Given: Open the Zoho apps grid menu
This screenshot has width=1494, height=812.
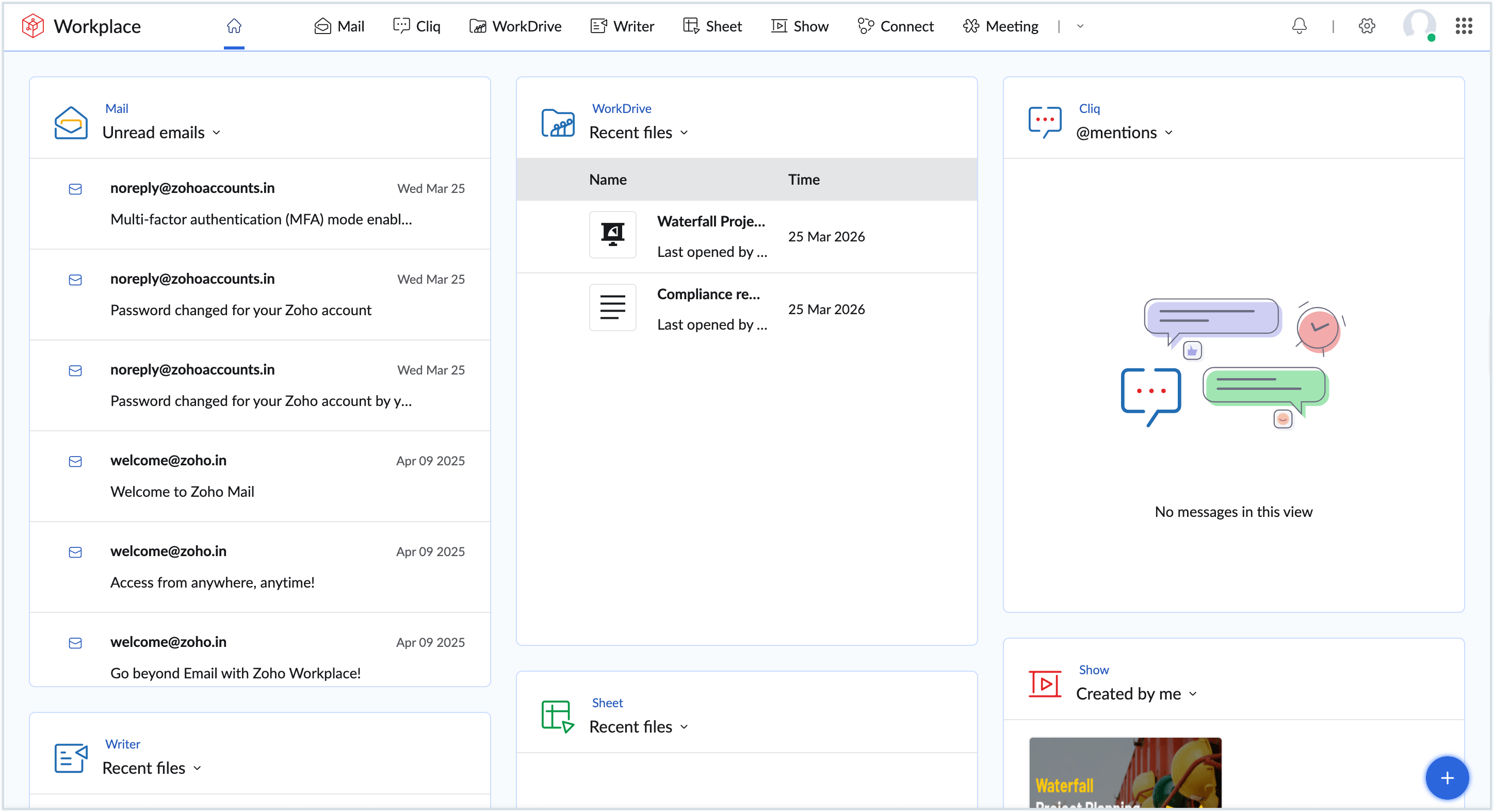Looking at the screenshot, I should (1464, 26).
